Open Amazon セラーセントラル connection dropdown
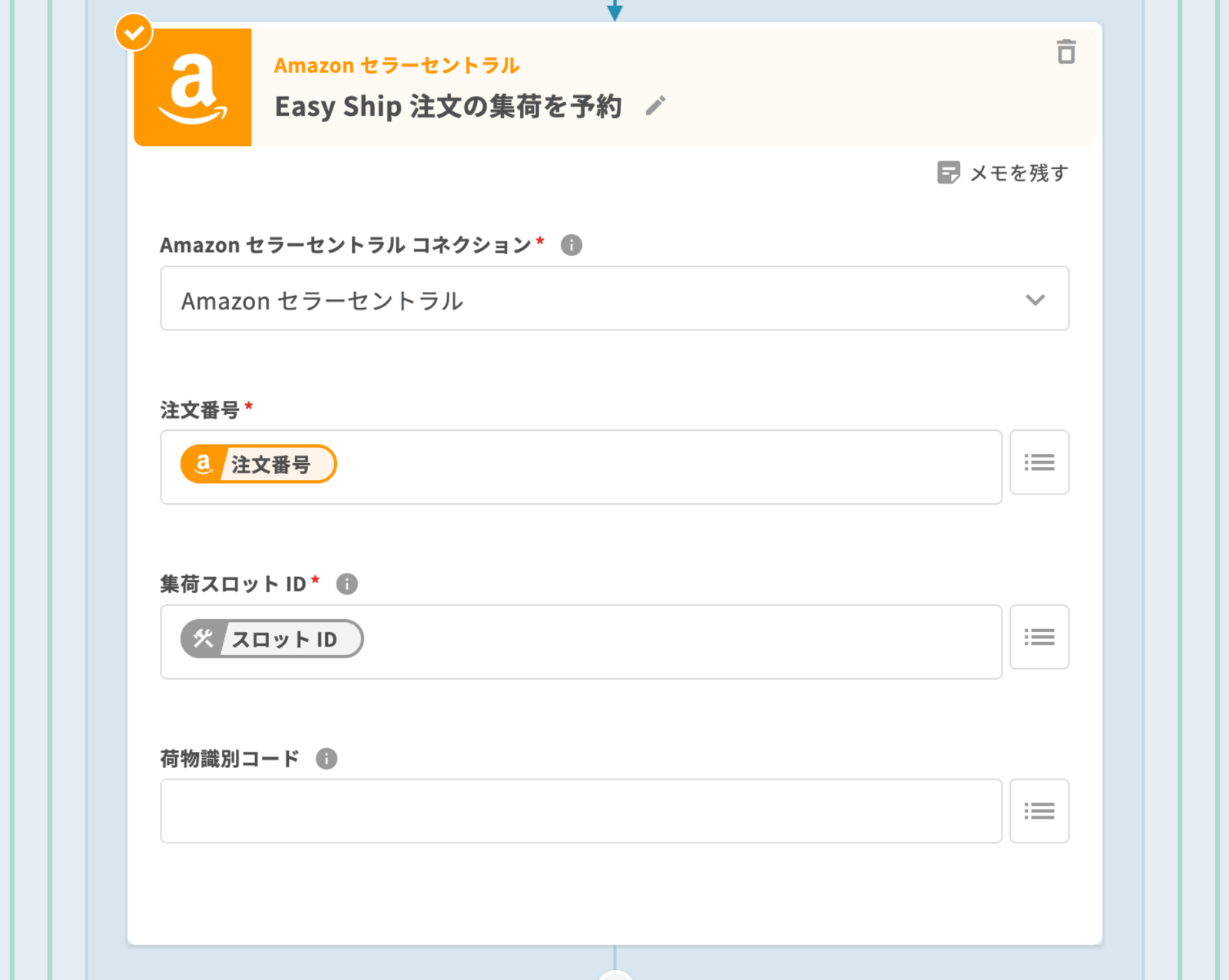This screenshot has height=980, width=1229. 599,299
